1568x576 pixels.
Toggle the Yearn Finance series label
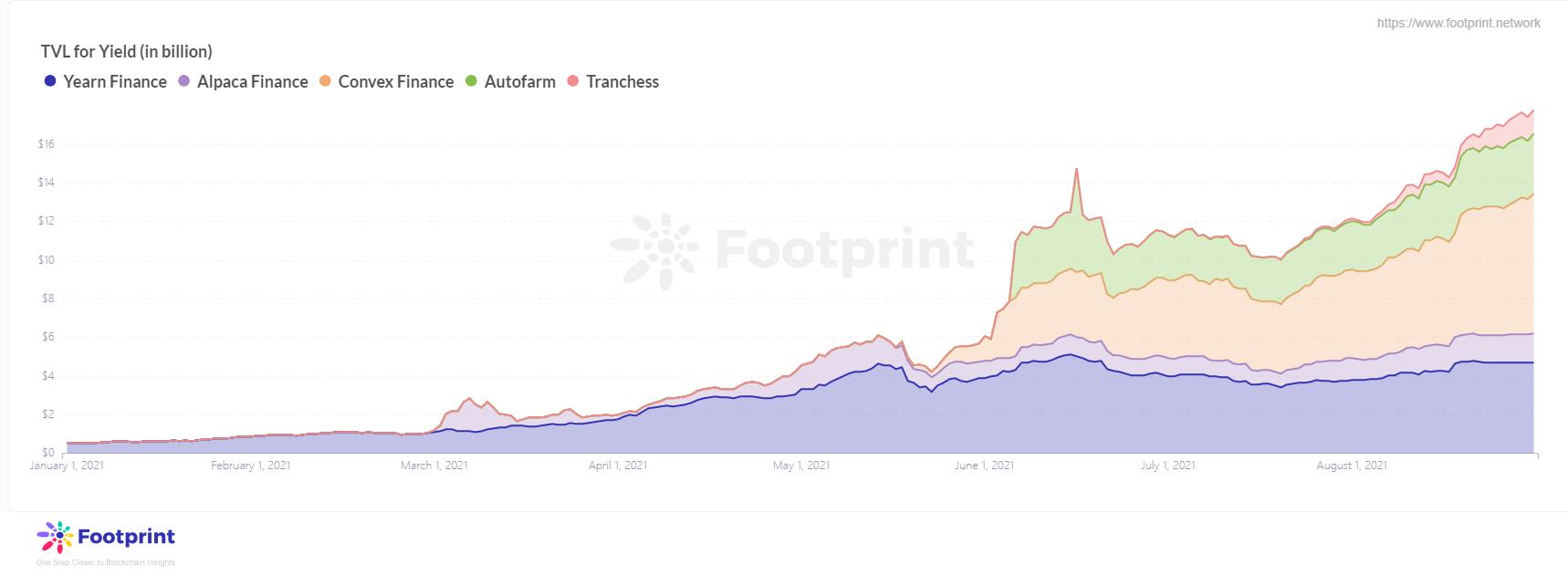pos(115,81)
